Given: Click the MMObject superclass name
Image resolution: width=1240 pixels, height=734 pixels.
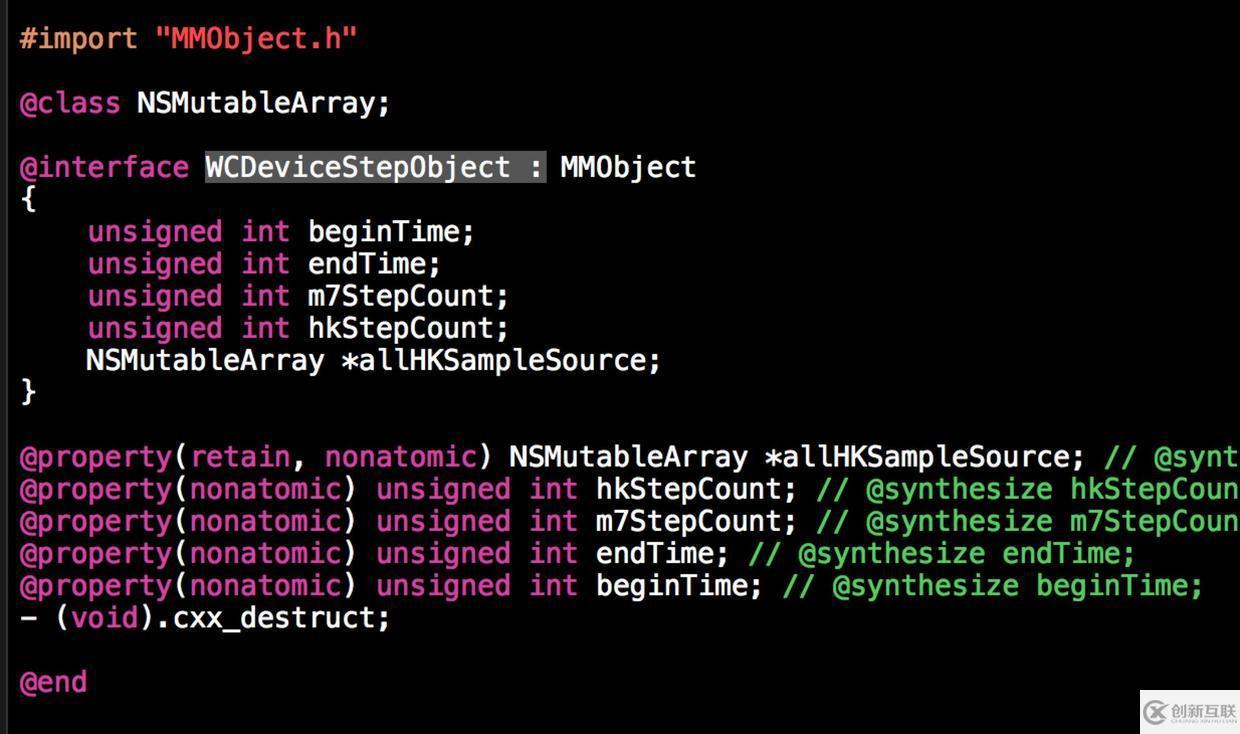Looking at the screenshot, I should click(x=628, y=168).
